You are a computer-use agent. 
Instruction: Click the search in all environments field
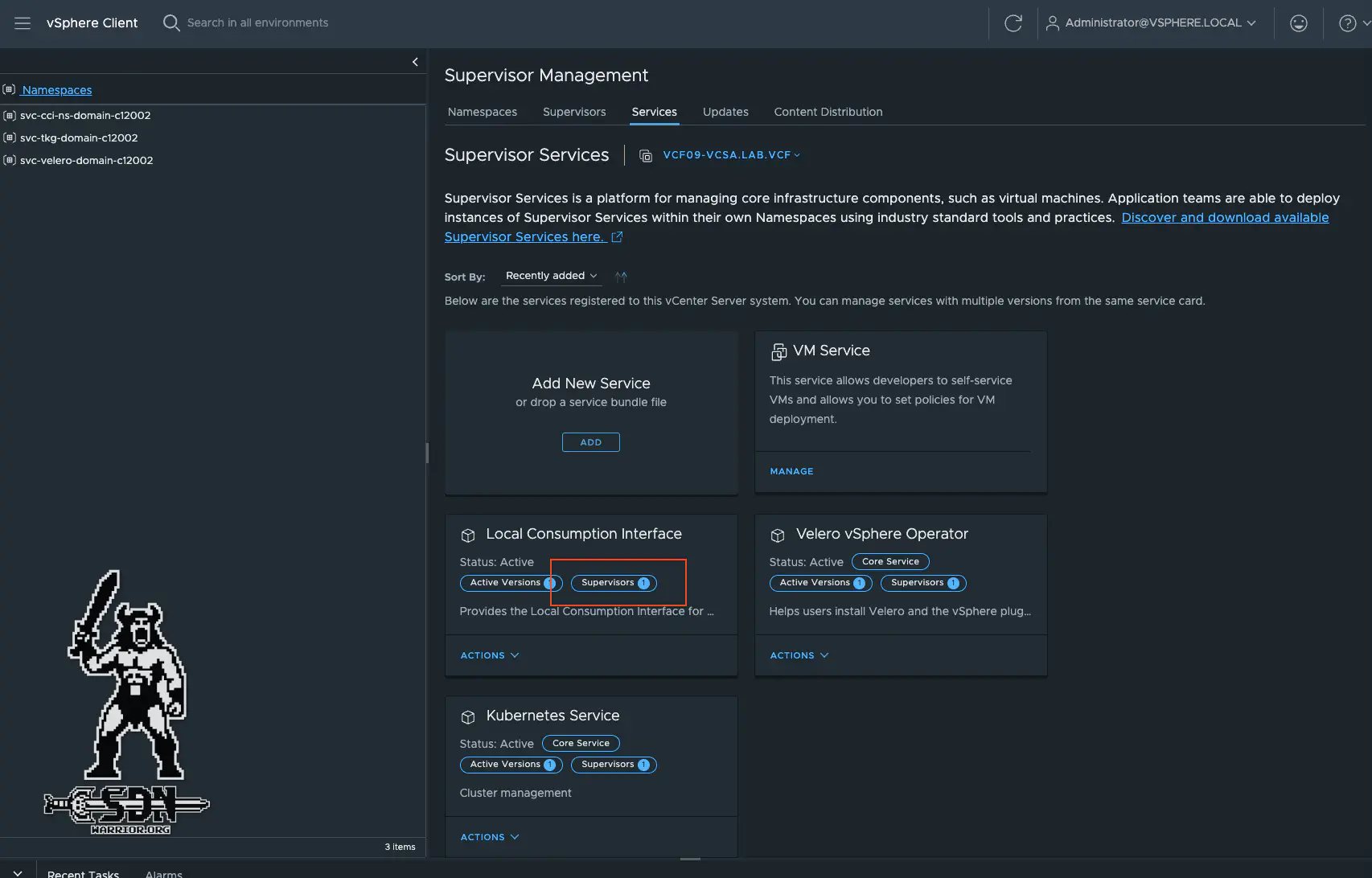point(257,23)
